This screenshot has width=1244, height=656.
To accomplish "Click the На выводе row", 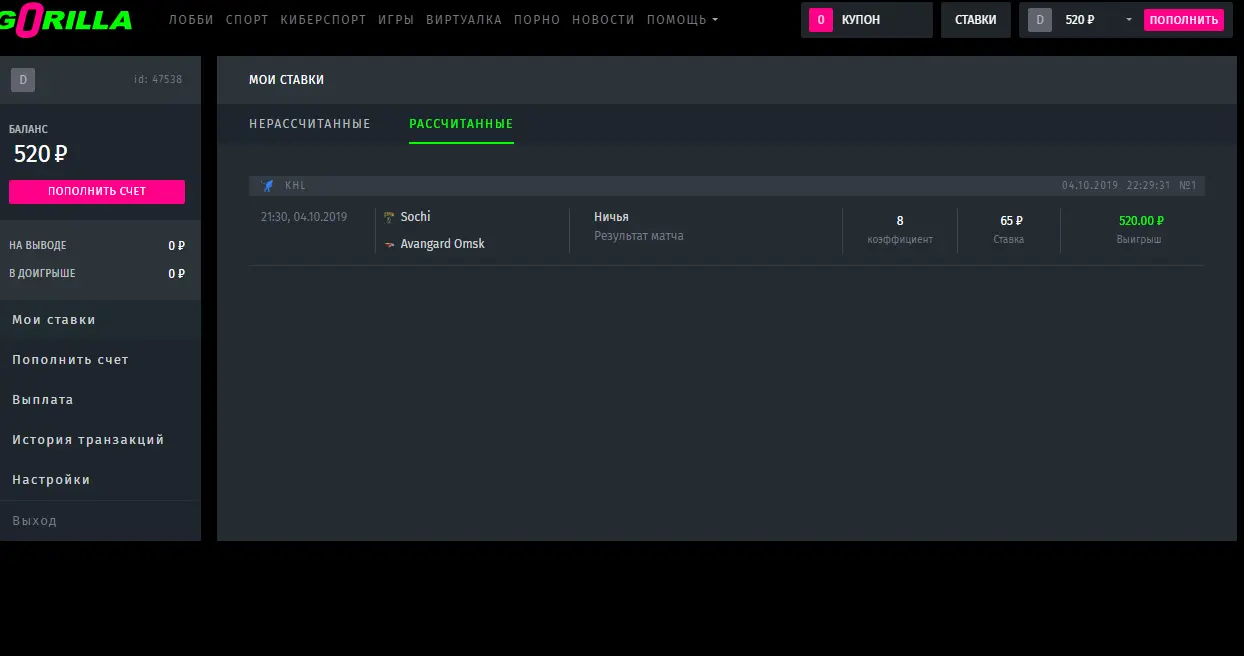I will pyautogui.click(x=97, y=245).
